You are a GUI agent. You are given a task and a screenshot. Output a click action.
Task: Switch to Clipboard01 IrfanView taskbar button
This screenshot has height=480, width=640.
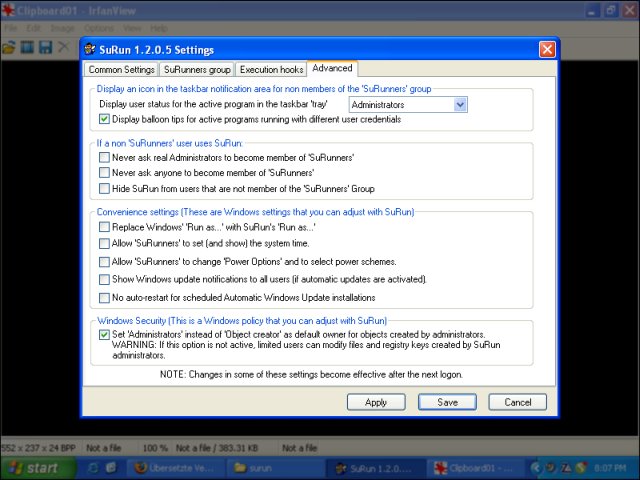(476, 468)
